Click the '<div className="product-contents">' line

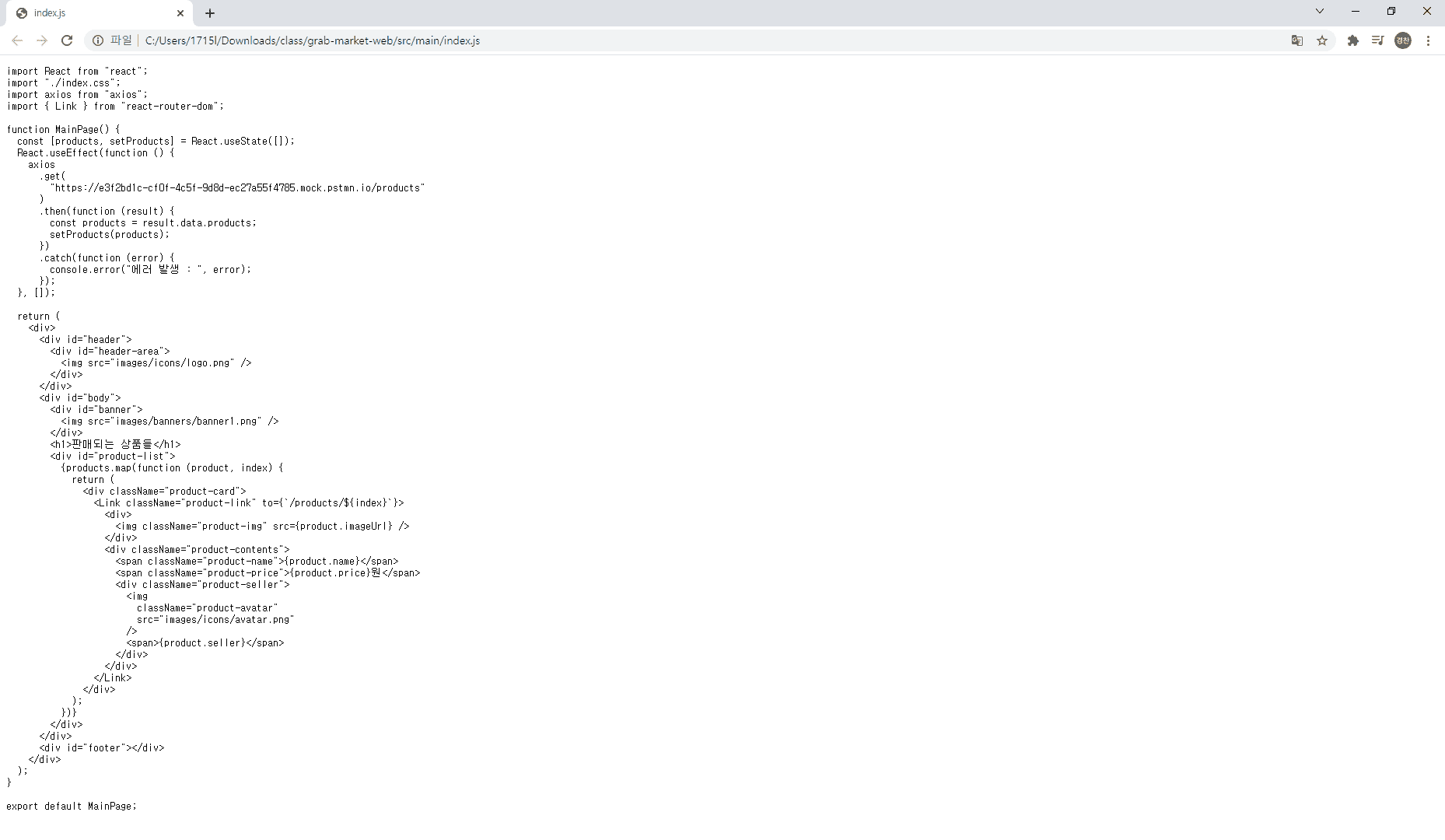[198, 549]
